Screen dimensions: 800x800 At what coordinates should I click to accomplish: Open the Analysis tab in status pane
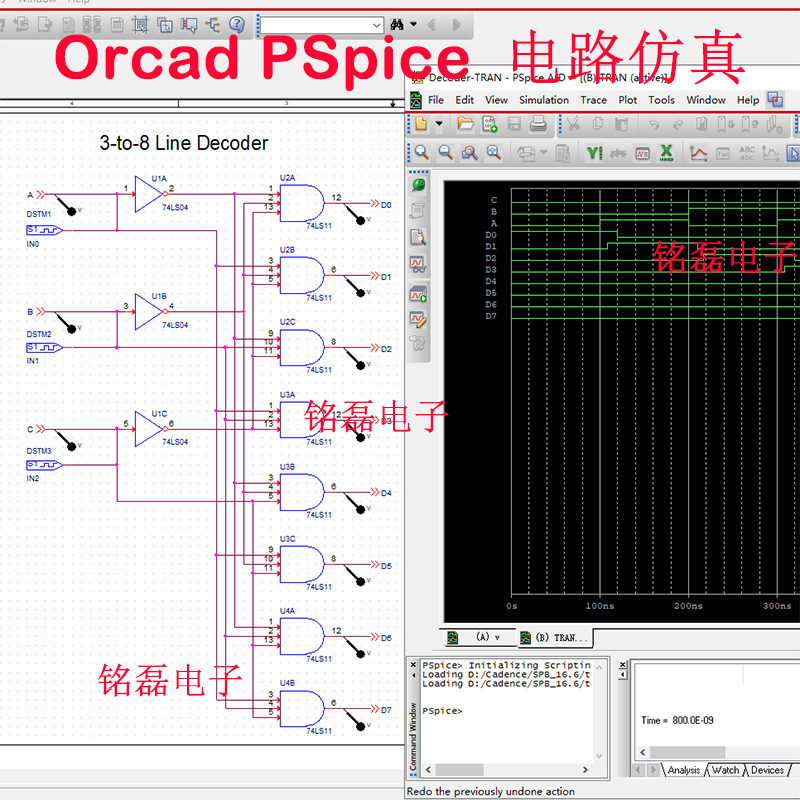pyautogui.click(x=684, y=770)
